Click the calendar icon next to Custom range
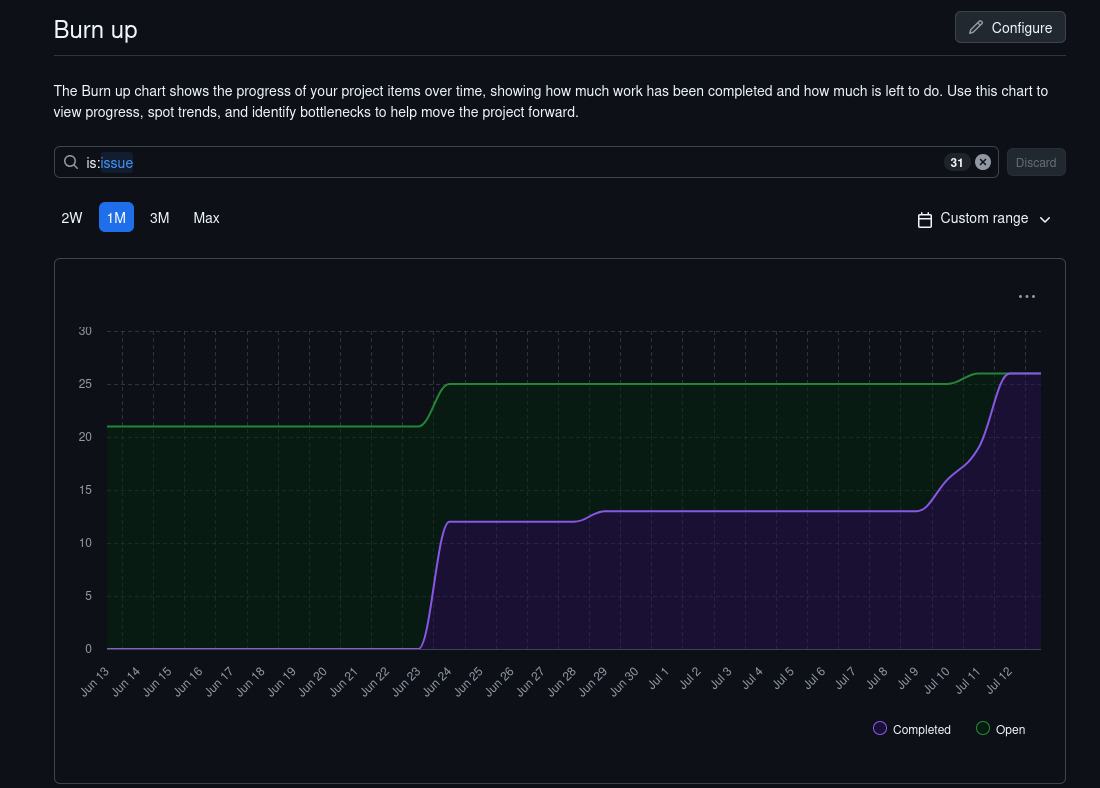Screen dimensions: 1100x788 [925, 219]
